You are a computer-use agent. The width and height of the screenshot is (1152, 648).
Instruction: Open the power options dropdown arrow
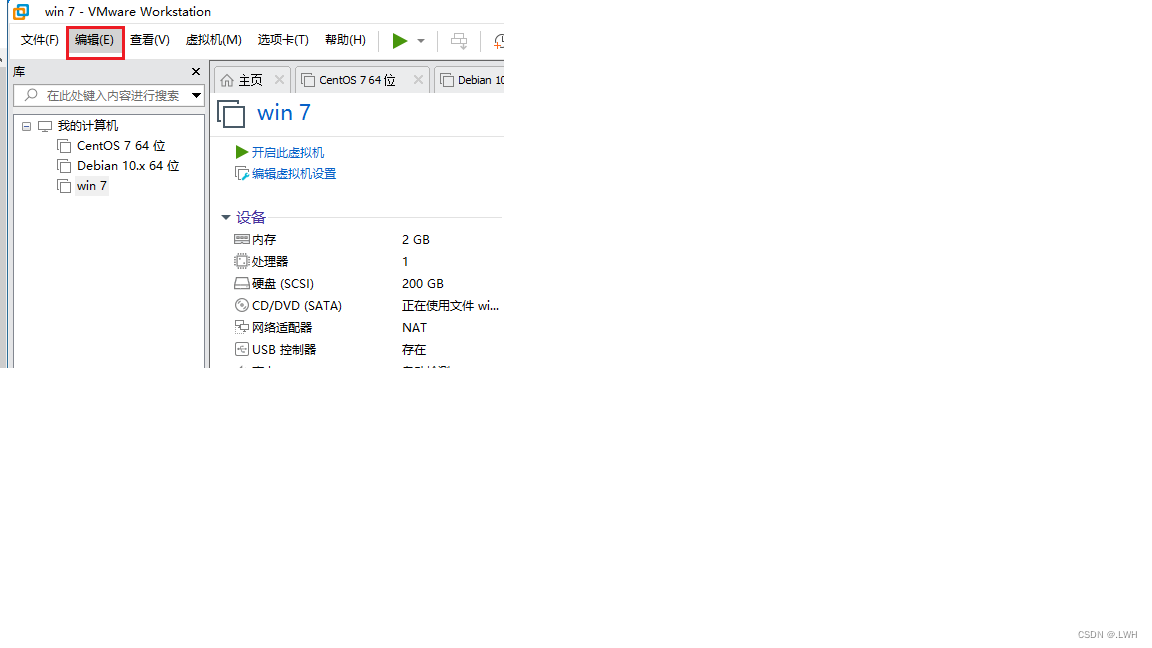[421, 41]
